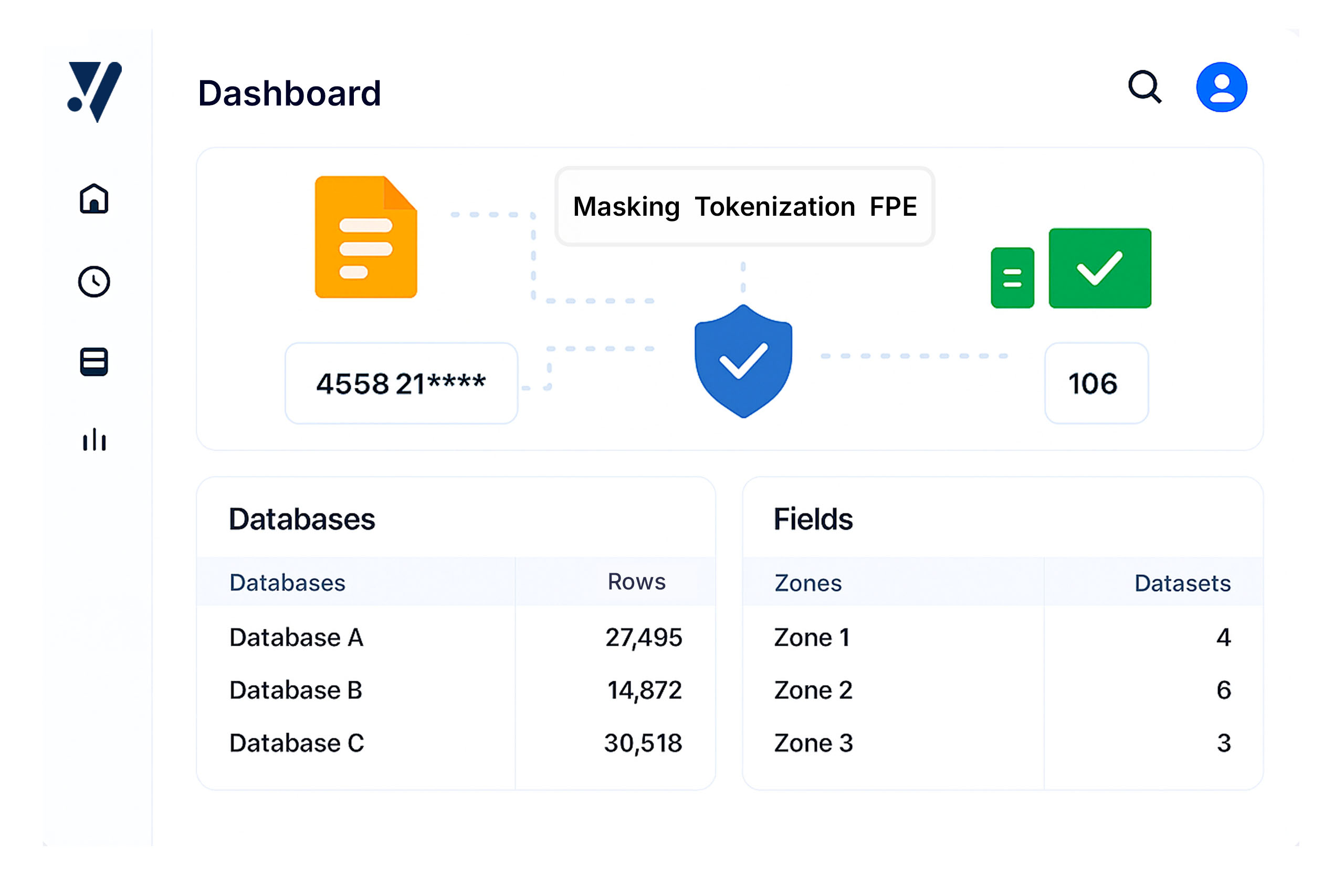Click the large green checkmark box
Screen dimensions: 1344x896
coord(1099,268)
